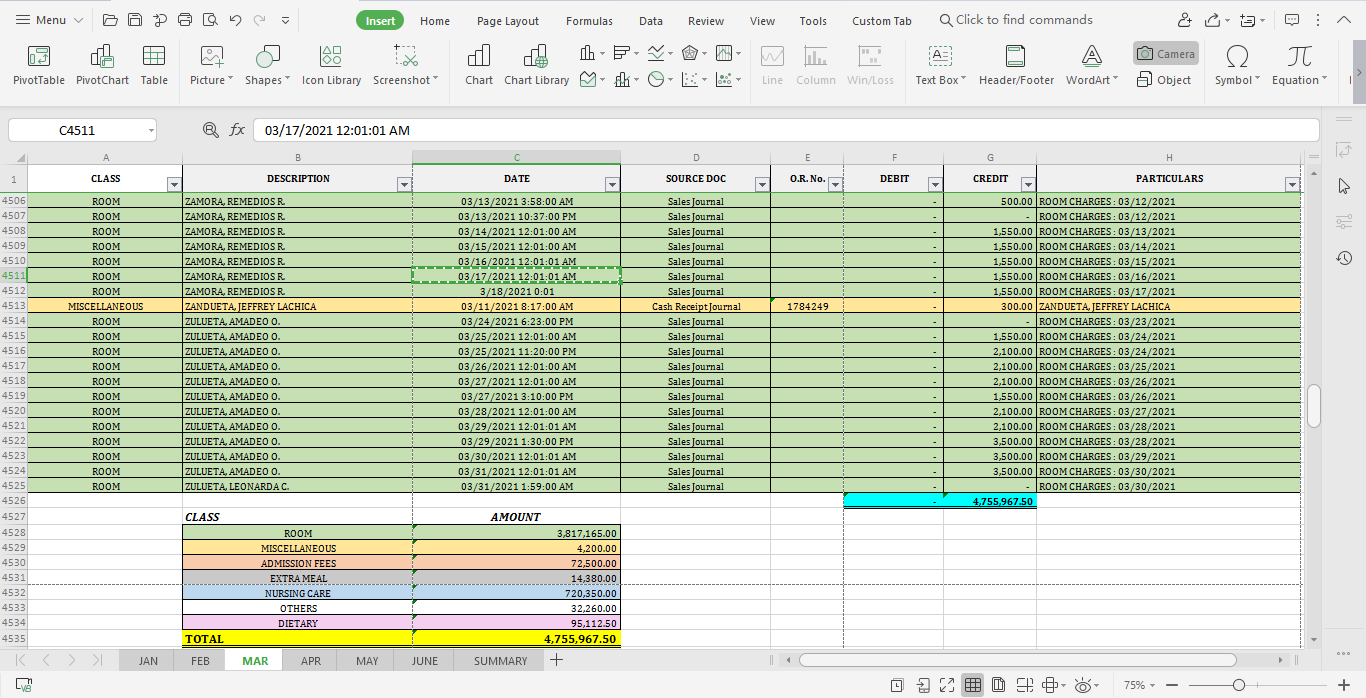Go to the SUMMARY sheet tab
Screen dimensions: 1366x698
click(500, 661)
